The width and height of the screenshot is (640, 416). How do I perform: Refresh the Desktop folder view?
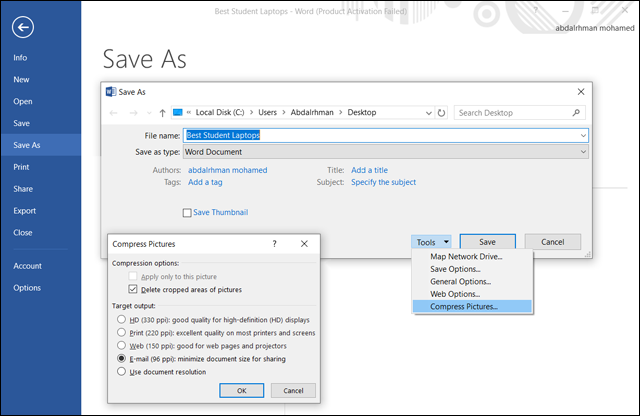pos(441,113)
